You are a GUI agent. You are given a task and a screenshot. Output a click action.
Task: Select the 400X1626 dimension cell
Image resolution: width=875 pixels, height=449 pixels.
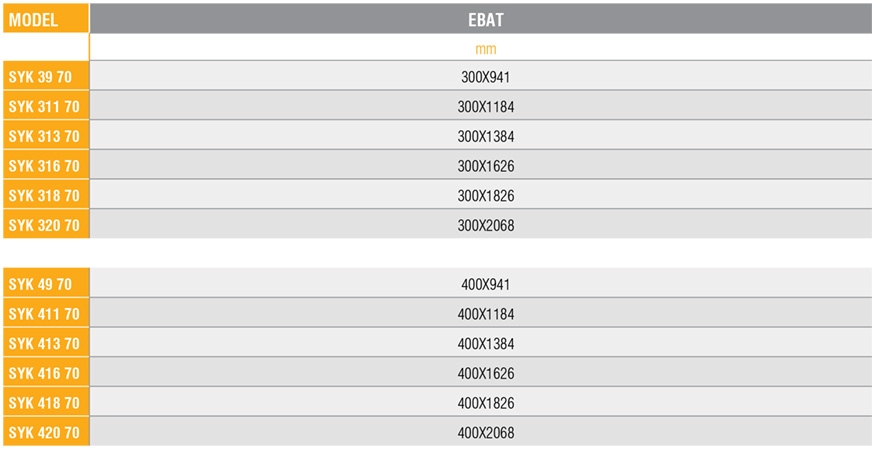click(487, 373)
